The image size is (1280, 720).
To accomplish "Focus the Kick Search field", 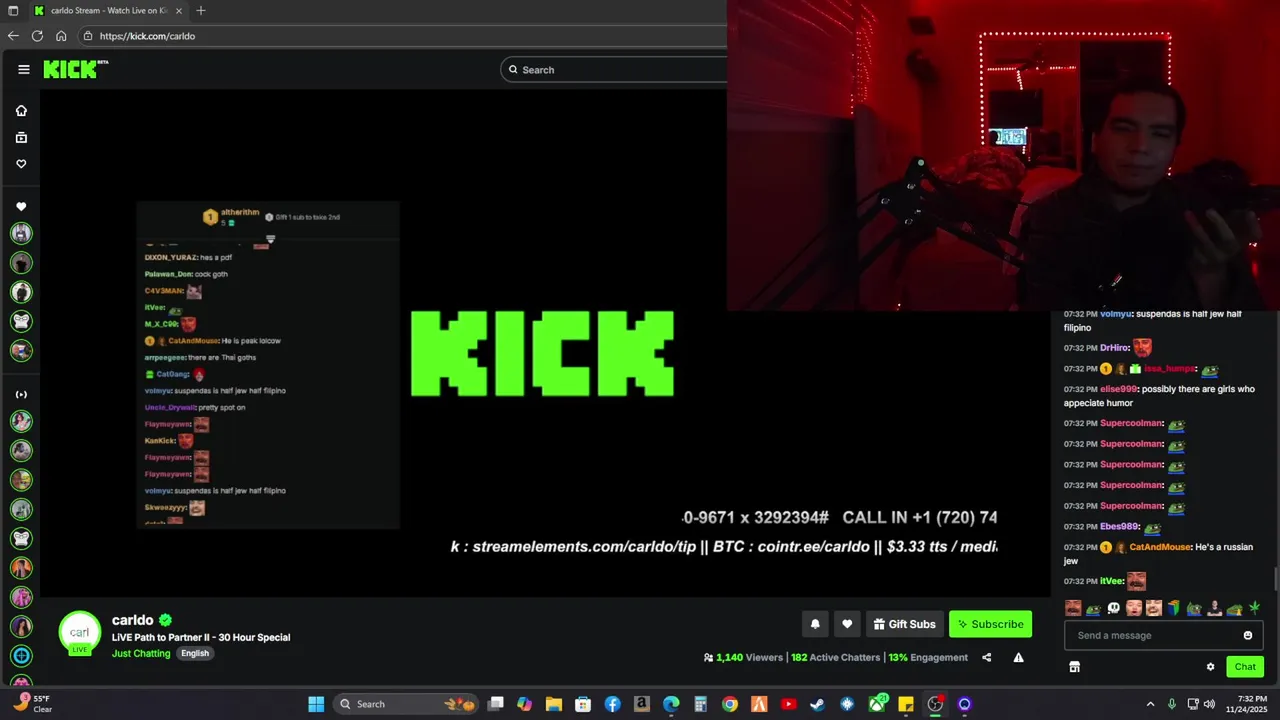I will pyautogui.click(x=614, y=70).
